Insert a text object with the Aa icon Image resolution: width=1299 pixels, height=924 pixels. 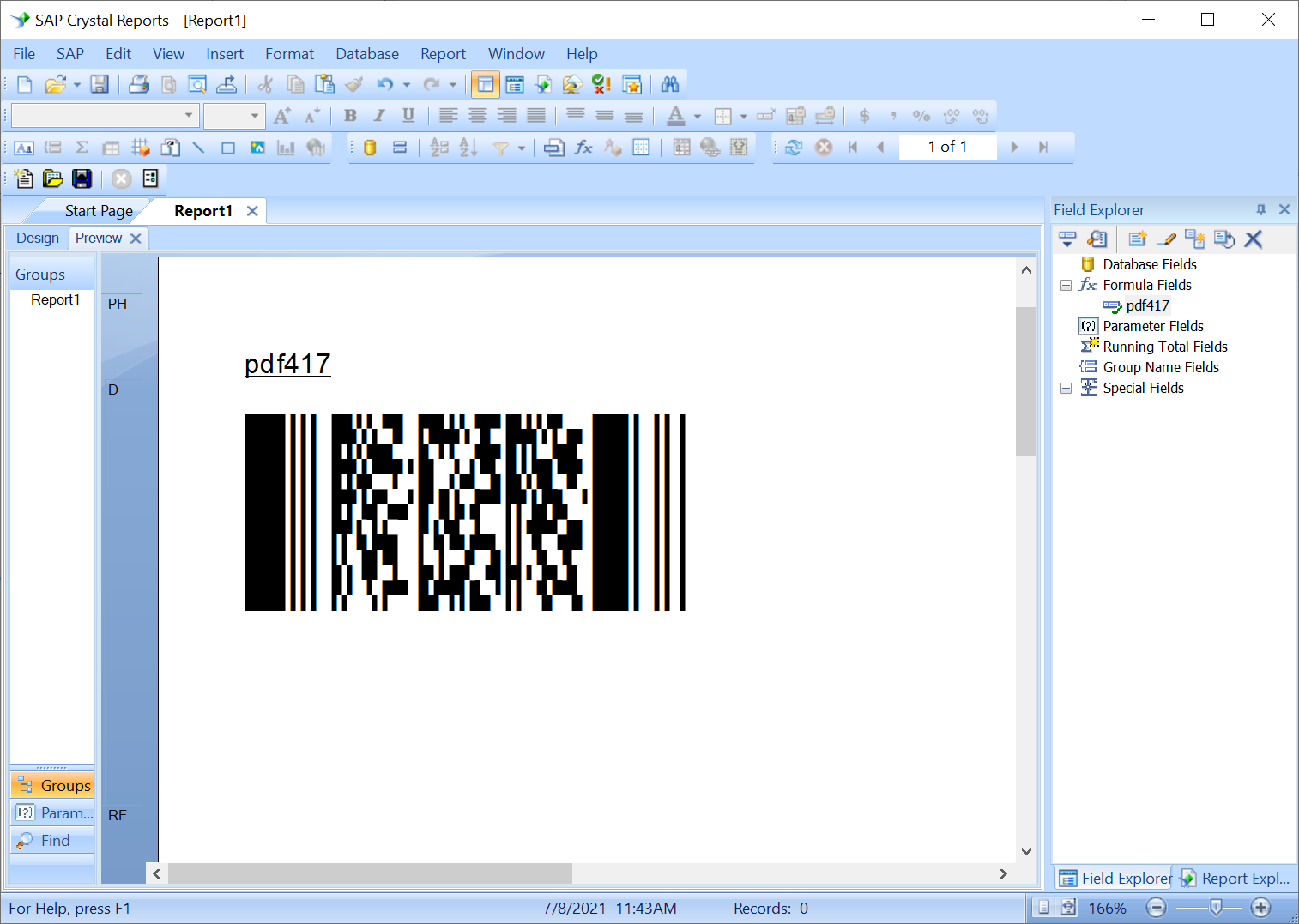(x=24, y=148)
